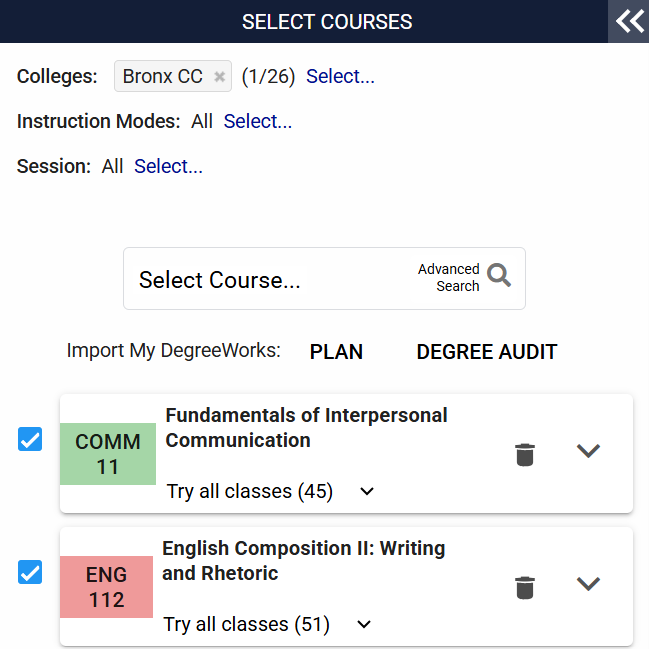Open Instruction Modes Select link
Screen dimensions: 649x649
pos(258,121)
